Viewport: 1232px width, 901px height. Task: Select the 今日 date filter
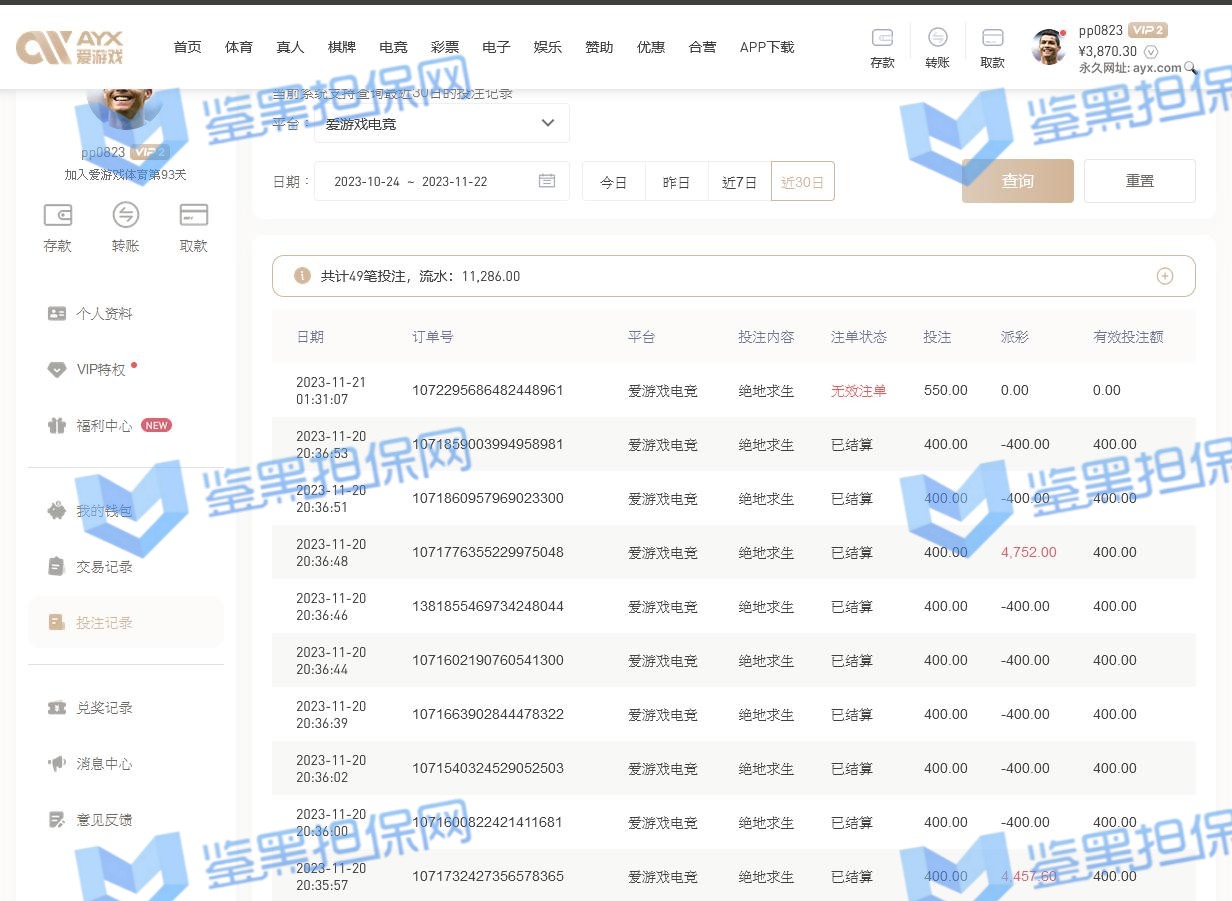pyautogui.click(x=613, y=182)
